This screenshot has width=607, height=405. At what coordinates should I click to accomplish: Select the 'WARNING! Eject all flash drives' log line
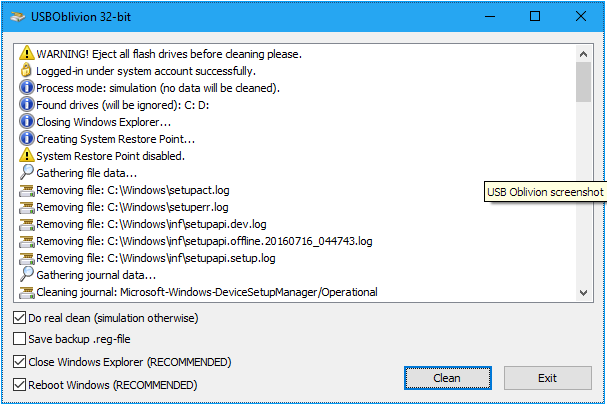tap(169, 54)
